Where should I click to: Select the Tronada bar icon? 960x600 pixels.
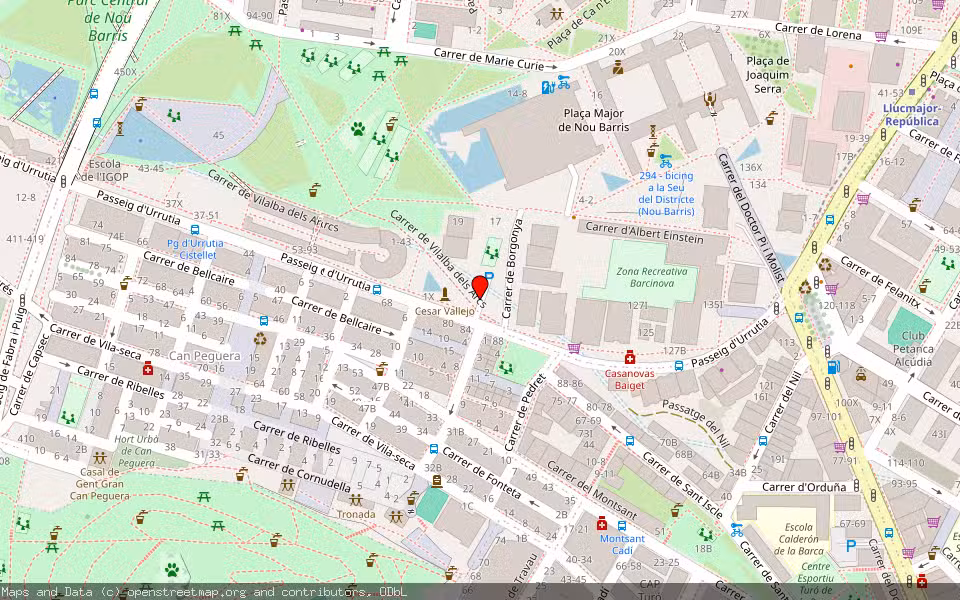pyautogui.click(x=356, y=501)
